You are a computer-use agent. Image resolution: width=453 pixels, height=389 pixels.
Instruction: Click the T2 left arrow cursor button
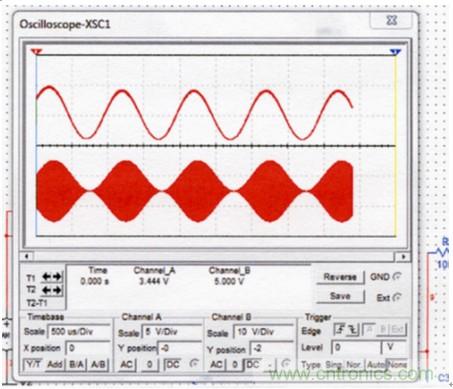pos(47,290)
